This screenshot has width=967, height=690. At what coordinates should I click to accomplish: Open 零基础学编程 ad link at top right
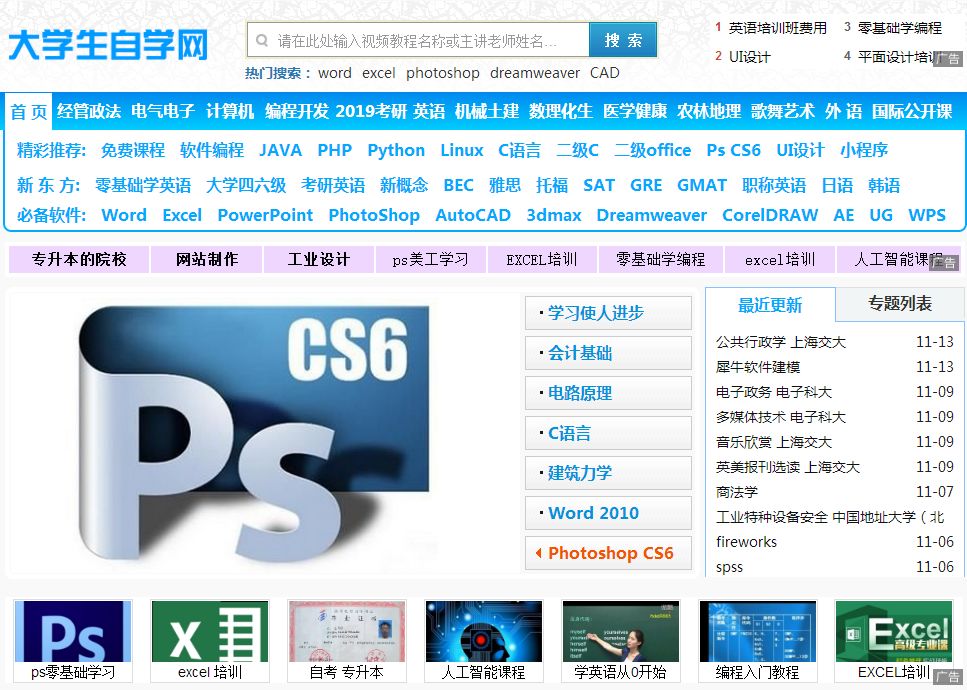click(x=899, y=28)
